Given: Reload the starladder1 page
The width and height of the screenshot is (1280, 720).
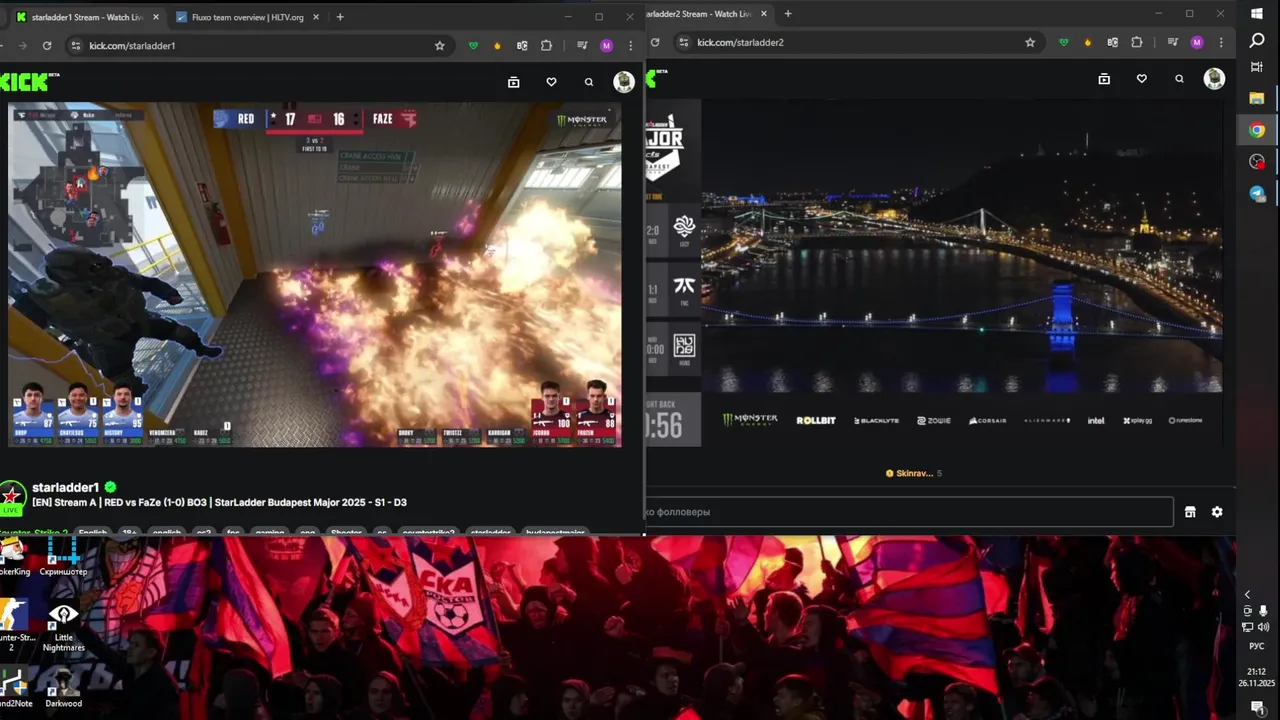Looking at the screenshot, I should pyautogui.click(x=47, y=45).
